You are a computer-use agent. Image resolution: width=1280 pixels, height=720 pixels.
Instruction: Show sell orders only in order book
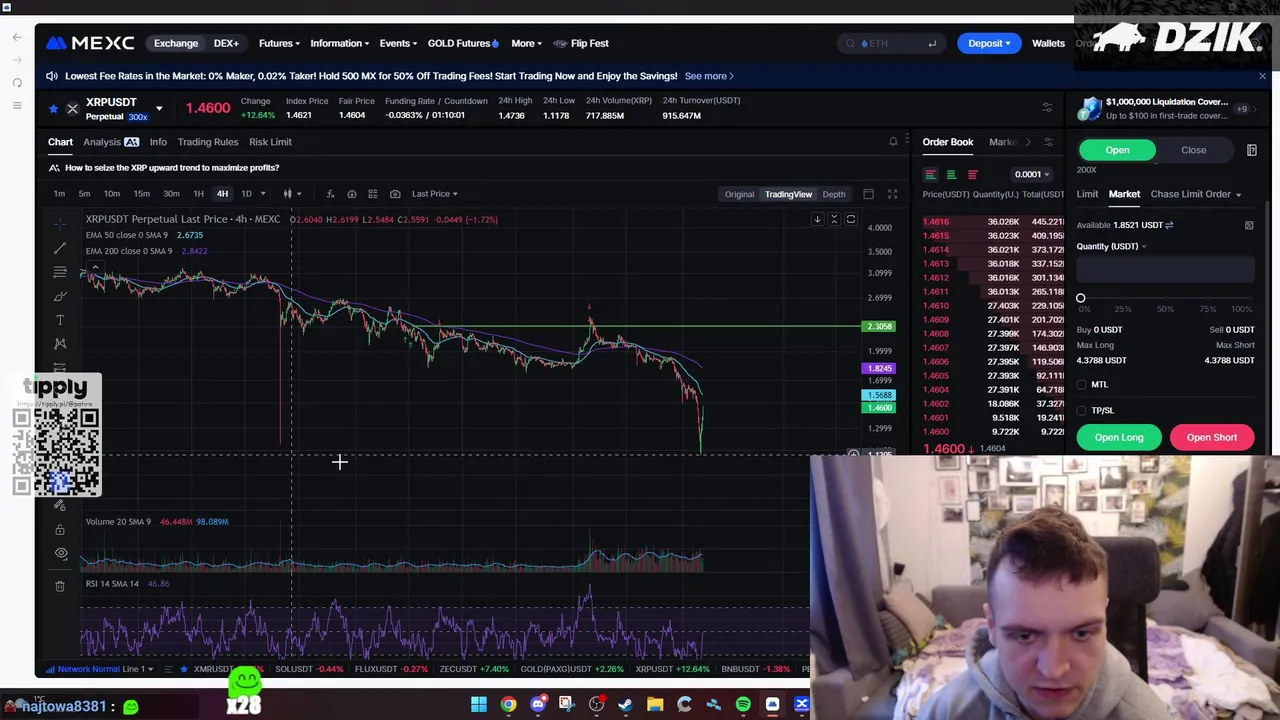pos(972,174)
